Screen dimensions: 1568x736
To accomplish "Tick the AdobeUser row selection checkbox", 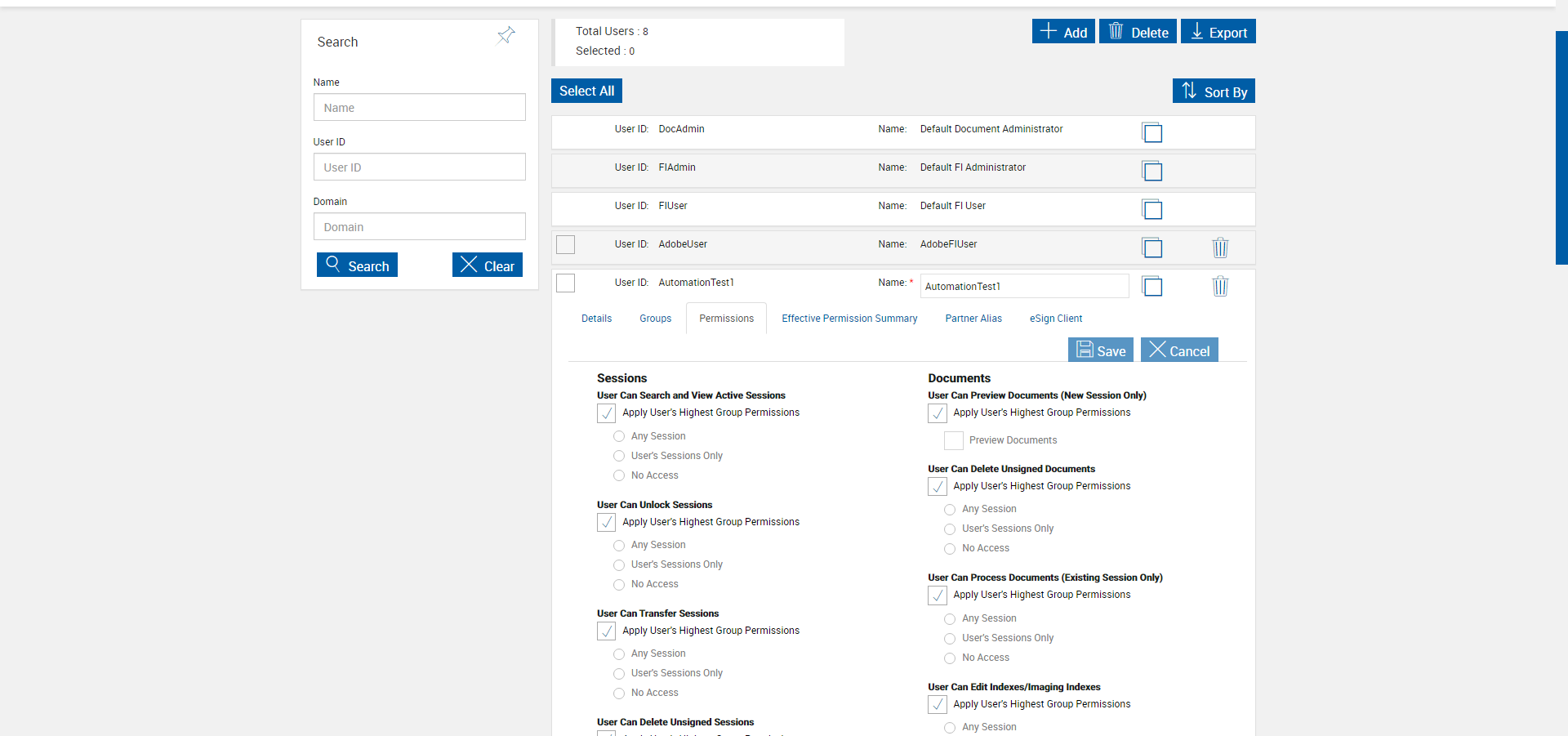I will [565, 244].
